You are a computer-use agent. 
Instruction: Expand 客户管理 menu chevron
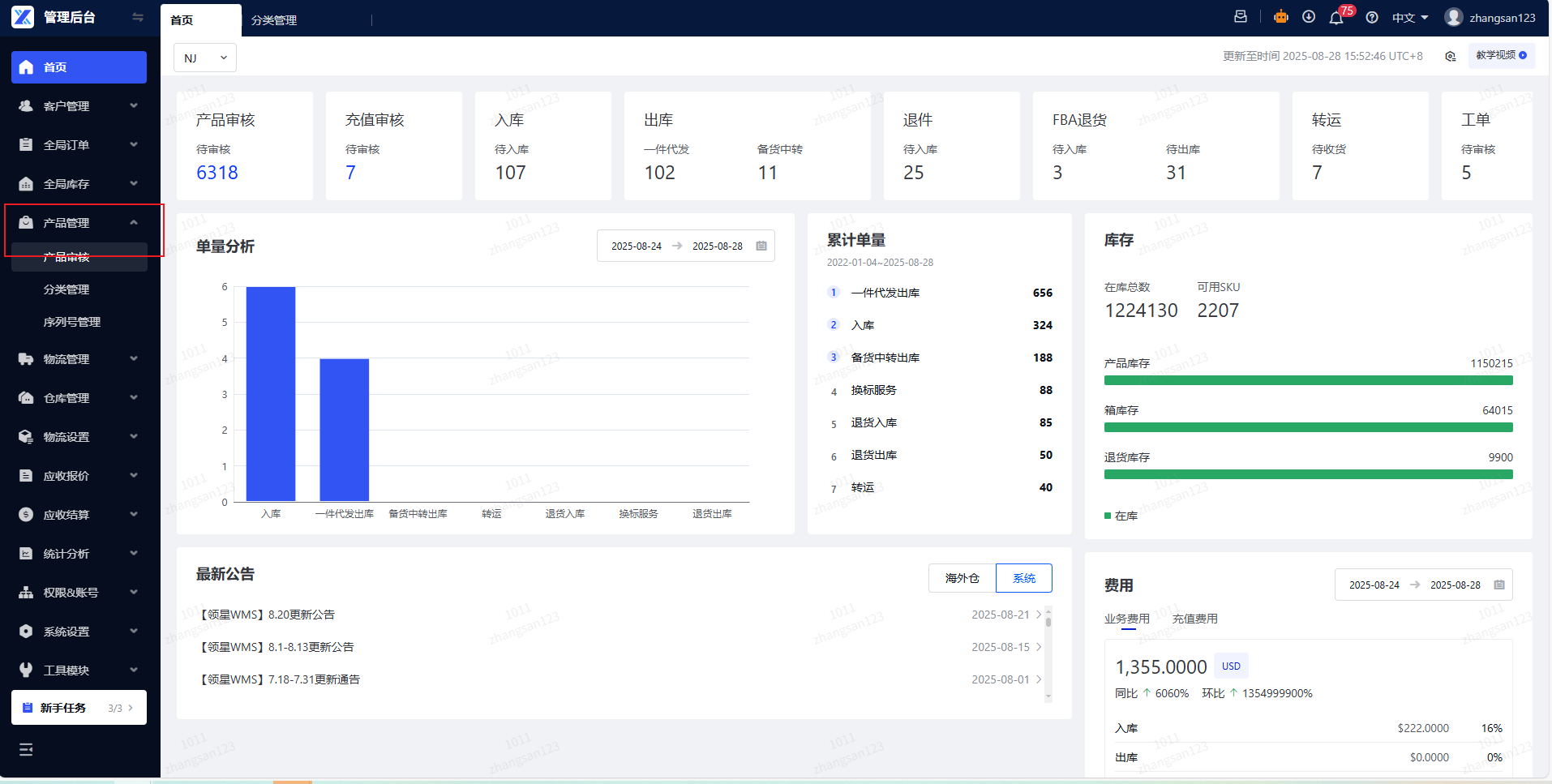pos(134,105)
